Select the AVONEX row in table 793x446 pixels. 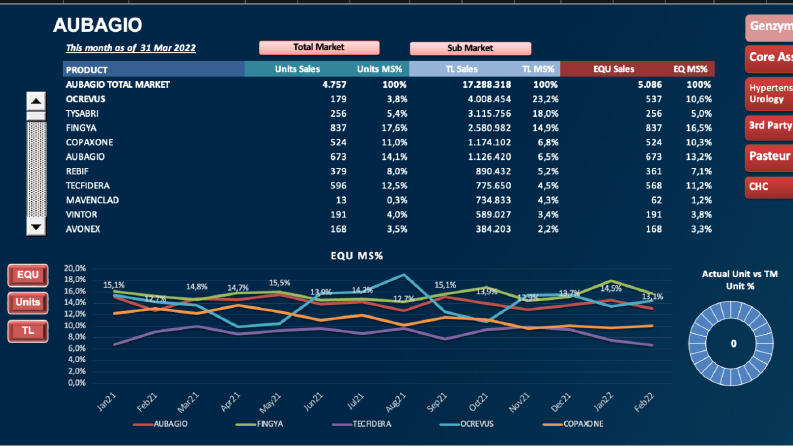point(388,229)
